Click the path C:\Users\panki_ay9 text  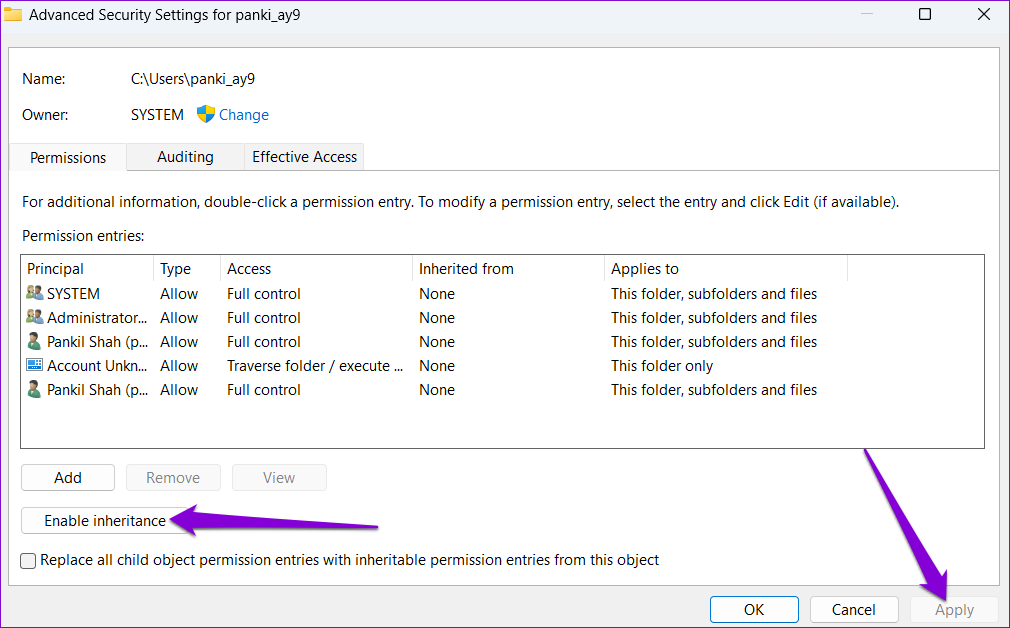(193, 79)
